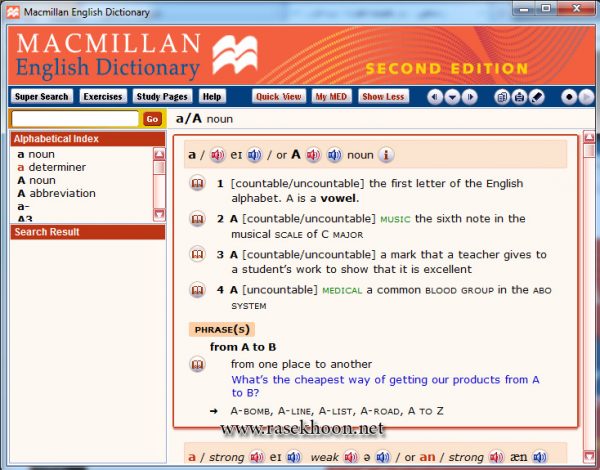This screenshot has width=600, height=470.
Task: Select the highlighter annotation icon
Action: tap(537, 97)
